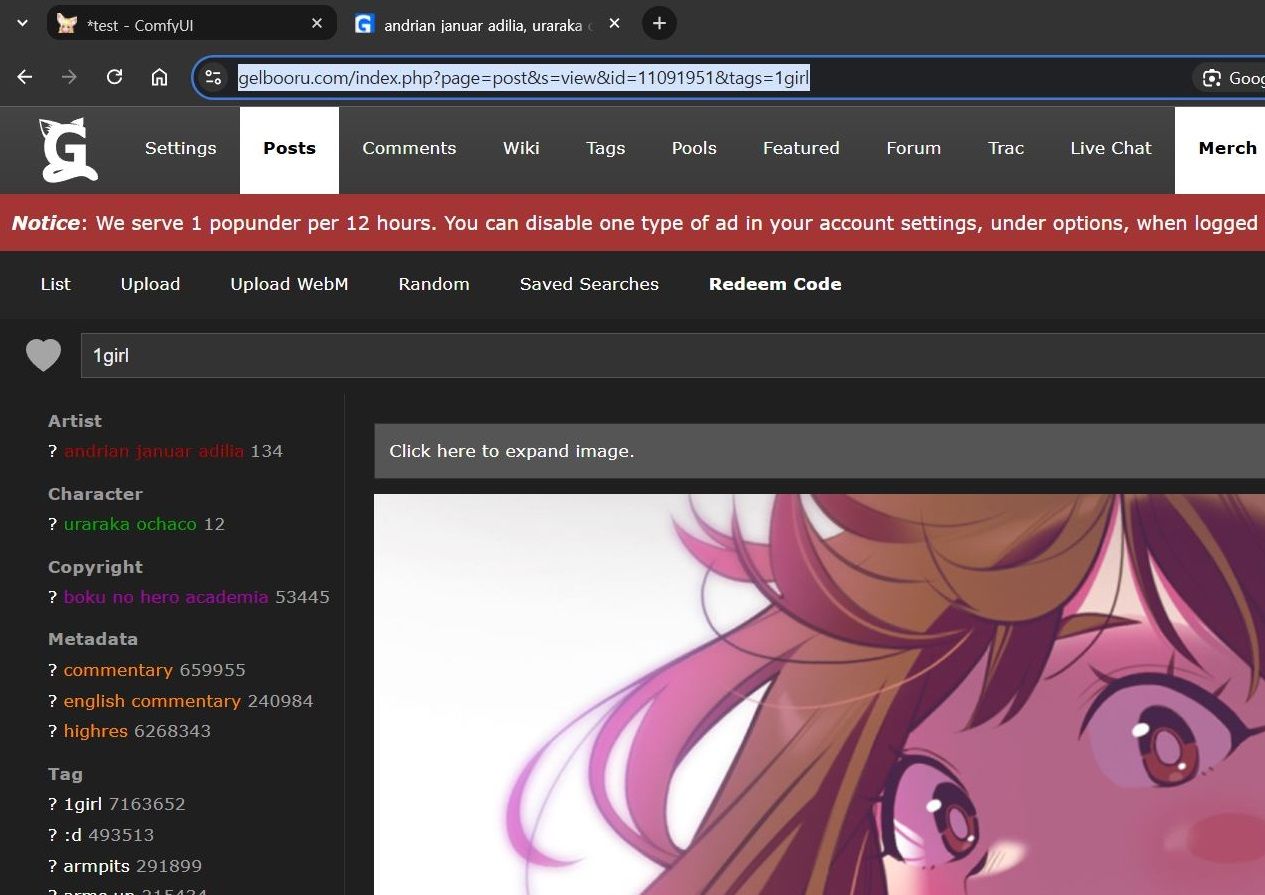Open the Redeem Code link
The height and width of the screenshot is (895, 1265).
point(775,284)
